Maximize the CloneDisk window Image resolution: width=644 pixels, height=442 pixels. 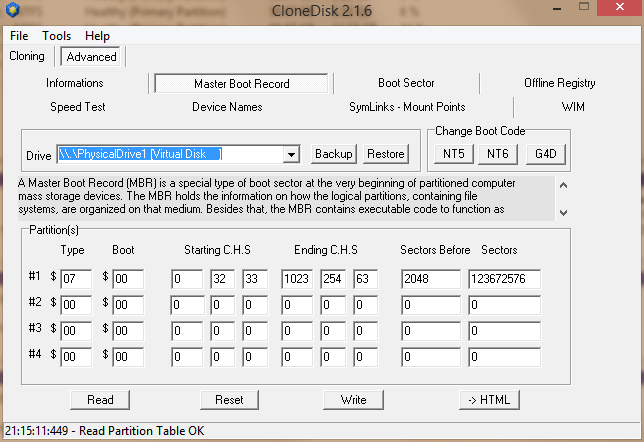click(584, 7)
